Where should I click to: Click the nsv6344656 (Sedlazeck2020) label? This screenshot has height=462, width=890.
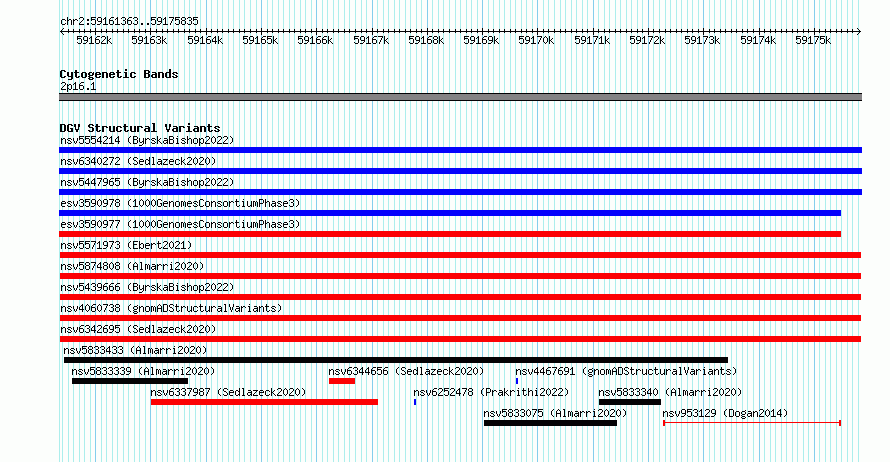pos(406,371)
